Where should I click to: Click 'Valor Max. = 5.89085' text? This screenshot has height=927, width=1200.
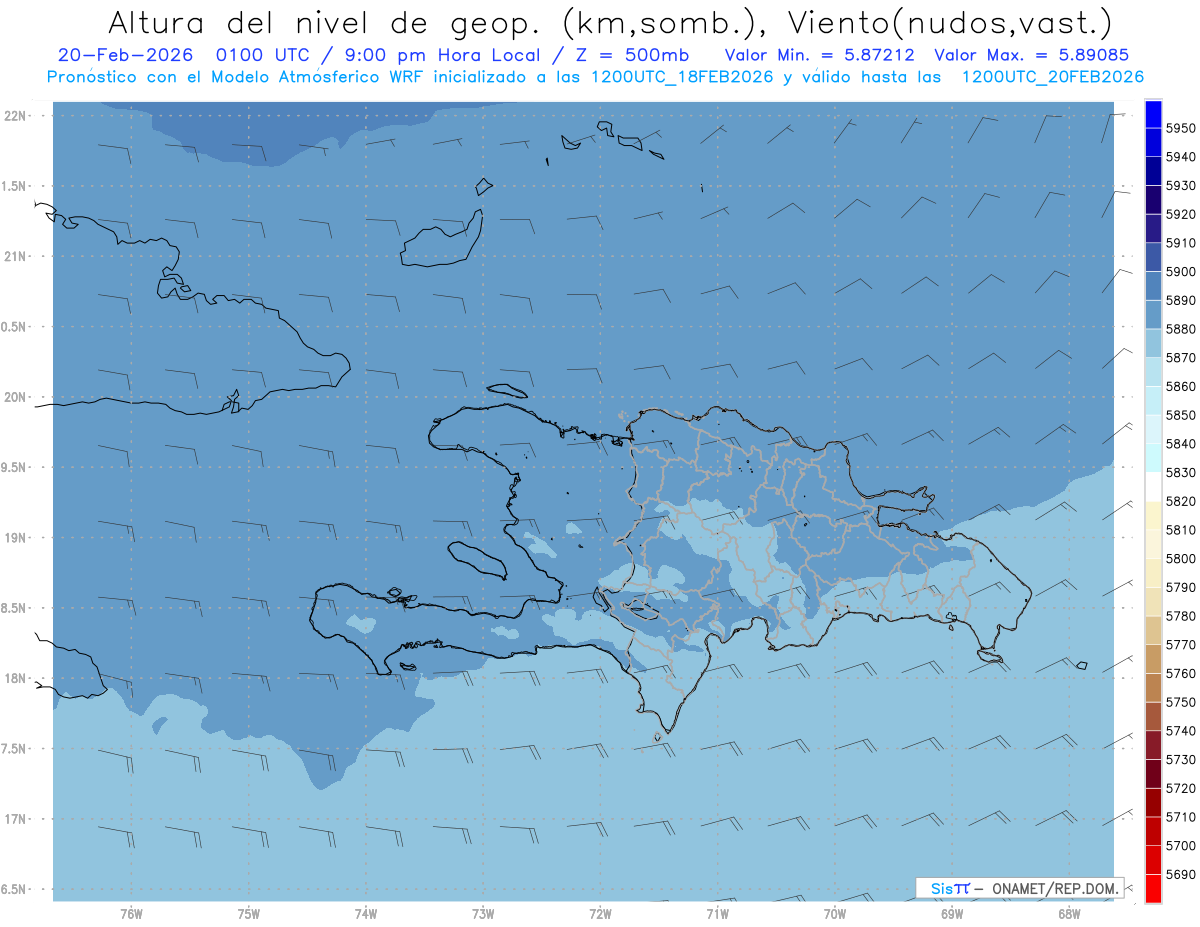tap(1032, 55)
